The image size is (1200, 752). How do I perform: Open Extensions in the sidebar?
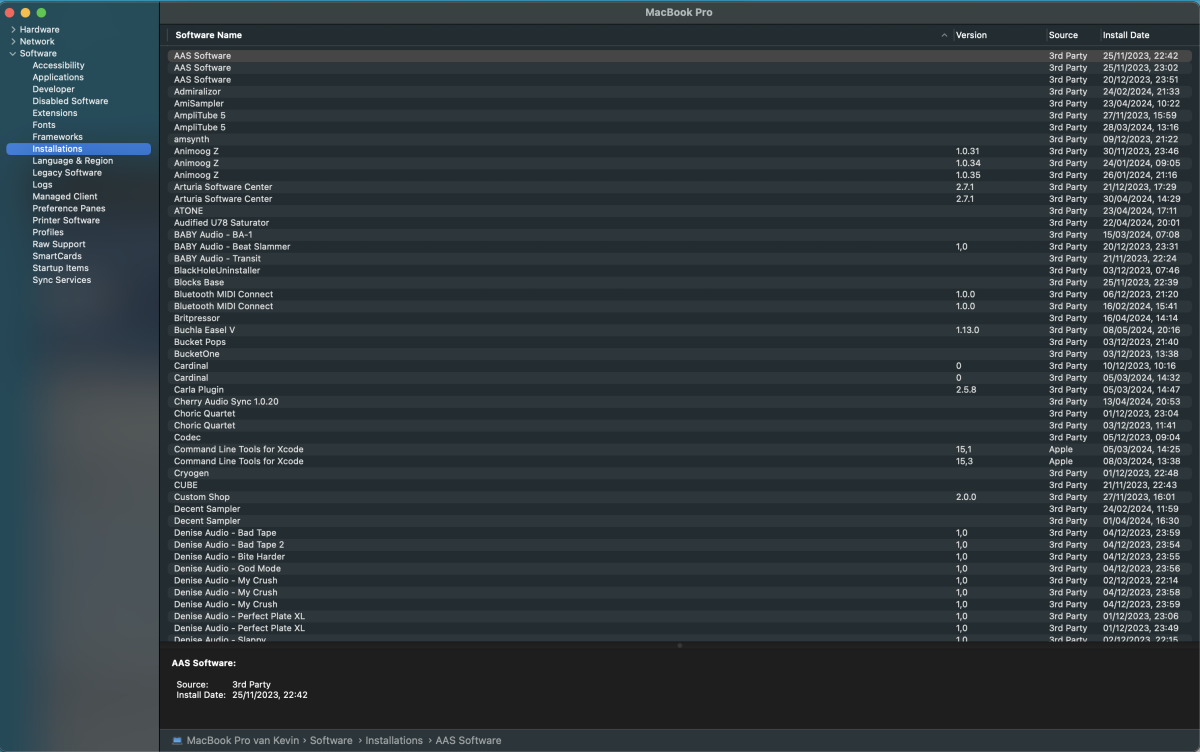click(55, 113)
